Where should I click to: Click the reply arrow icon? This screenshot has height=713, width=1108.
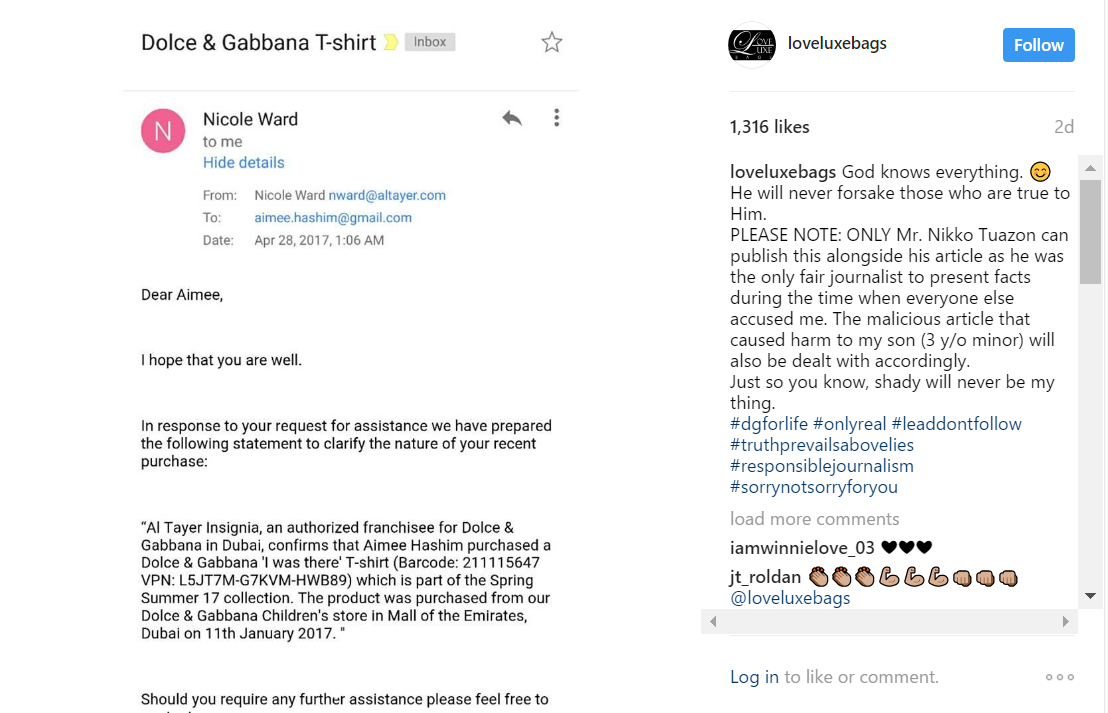(512, 118)
